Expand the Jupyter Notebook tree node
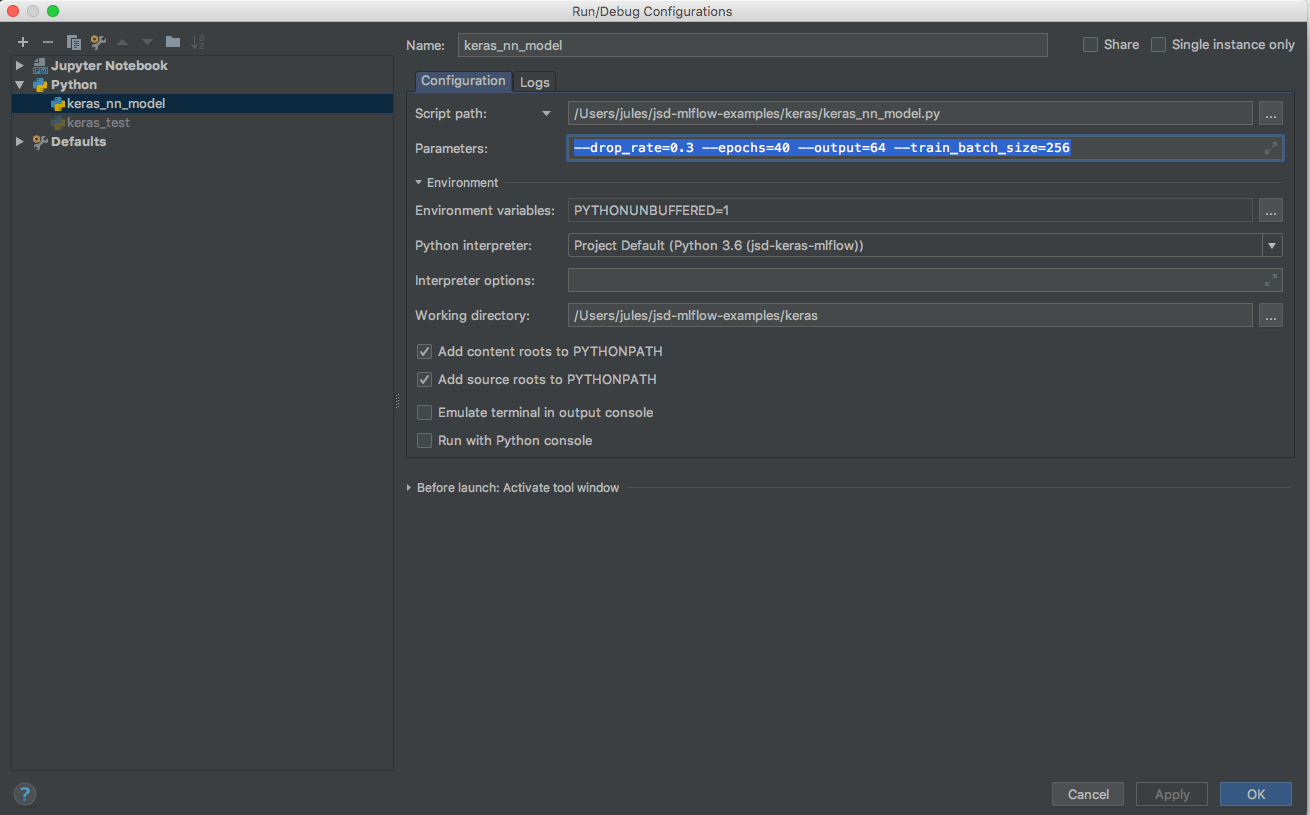This screenshot has height=815, width=1310. click(x=19, y=66)
